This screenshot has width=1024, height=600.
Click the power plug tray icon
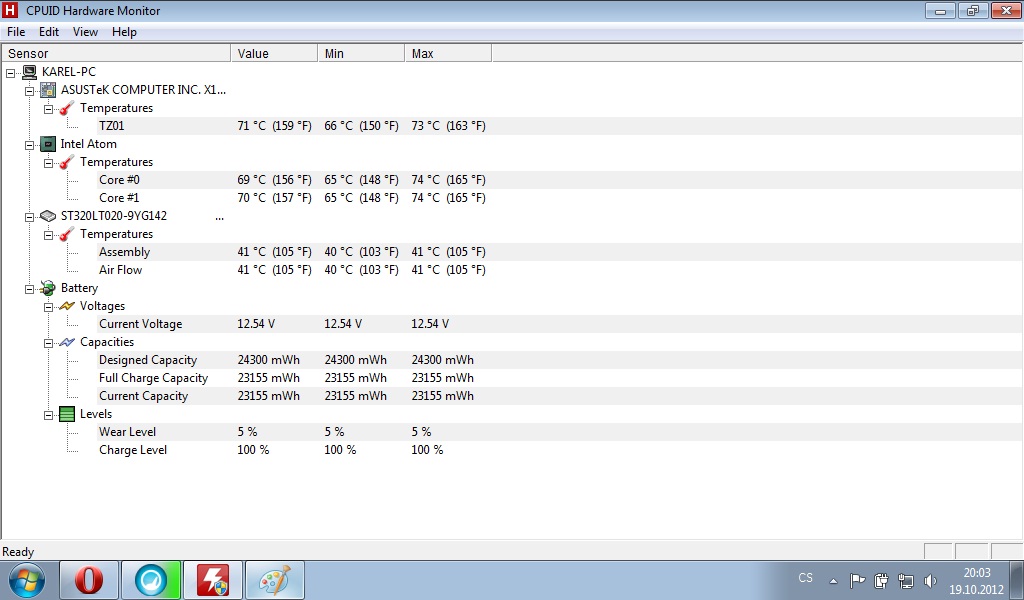click(881, 580)
